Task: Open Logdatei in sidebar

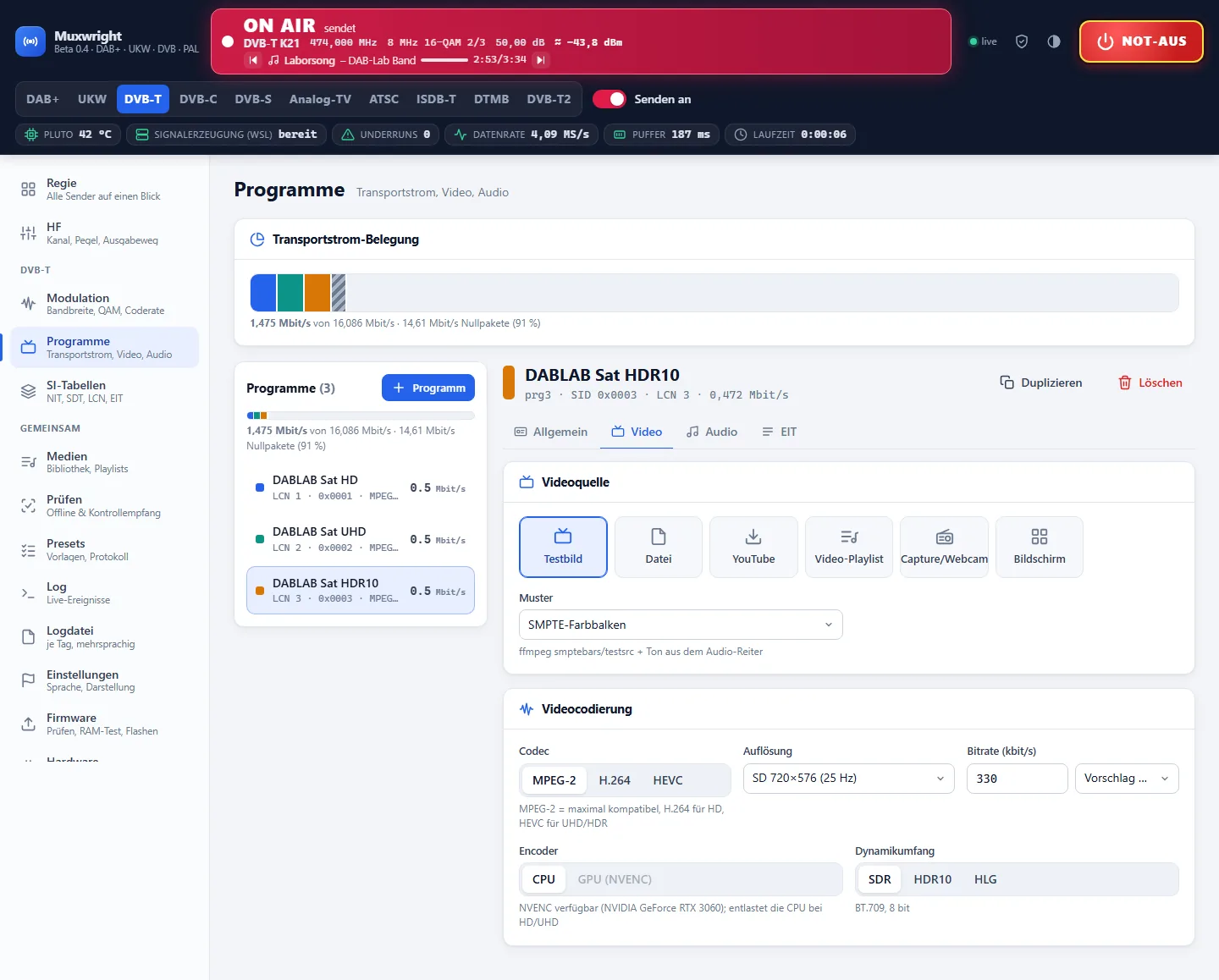Action: pyautogui.click(x=105, y=636)
